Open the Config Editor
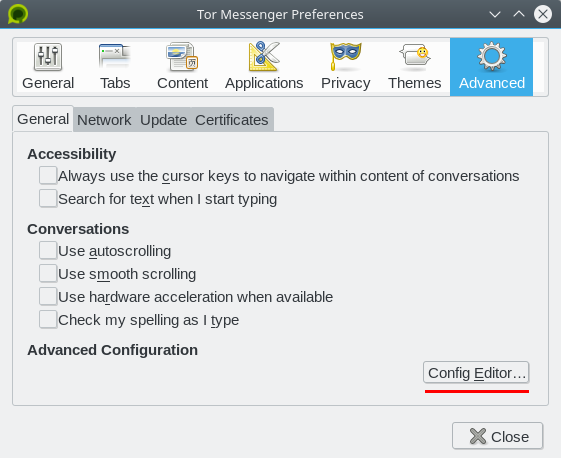 click(476, 372)
